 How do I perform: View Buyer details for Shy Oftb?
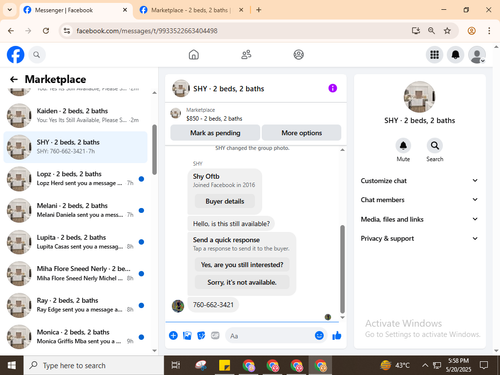pyautogui.click(x=225, y=201)
